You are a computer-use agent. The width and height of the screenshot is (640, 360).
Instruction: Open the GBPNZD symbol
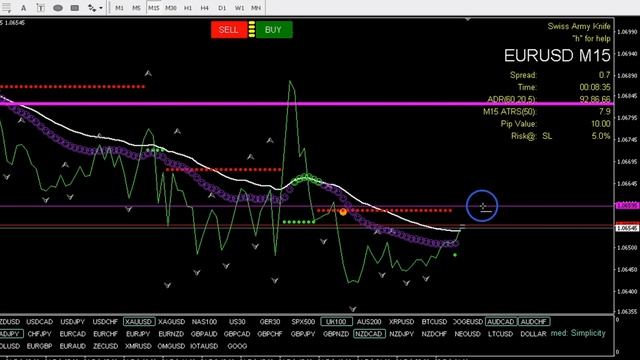coord(336,334)
